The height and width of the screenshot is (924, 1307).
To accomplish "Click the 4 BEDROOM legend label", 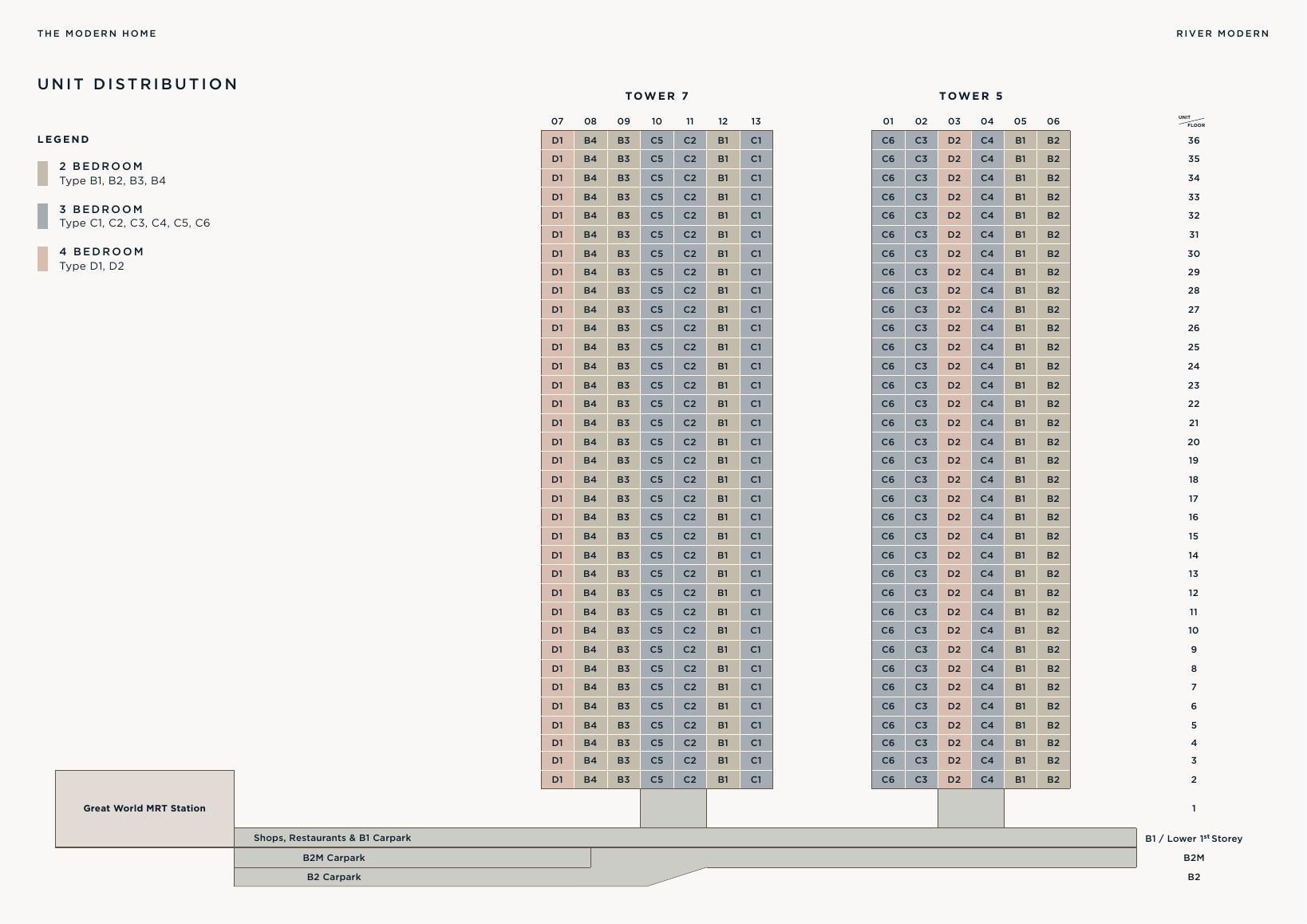I will pos(101,252).
